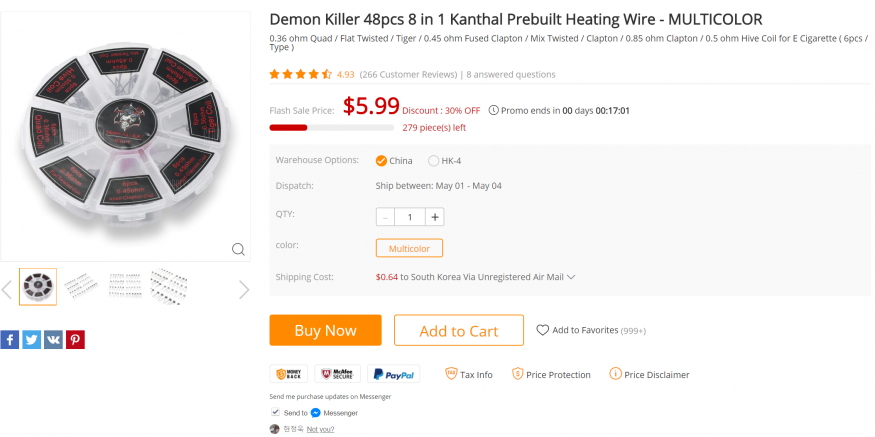Choose the Multicolor color option
The height and width of the screenshot is (437, 875).
(409, 248)
